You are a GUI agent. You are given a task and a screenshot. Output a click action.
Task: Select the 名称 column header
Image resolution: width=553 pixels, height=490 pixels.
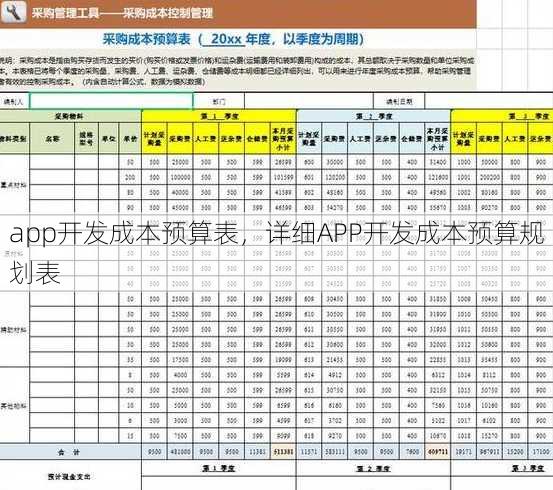pos(52,139)
